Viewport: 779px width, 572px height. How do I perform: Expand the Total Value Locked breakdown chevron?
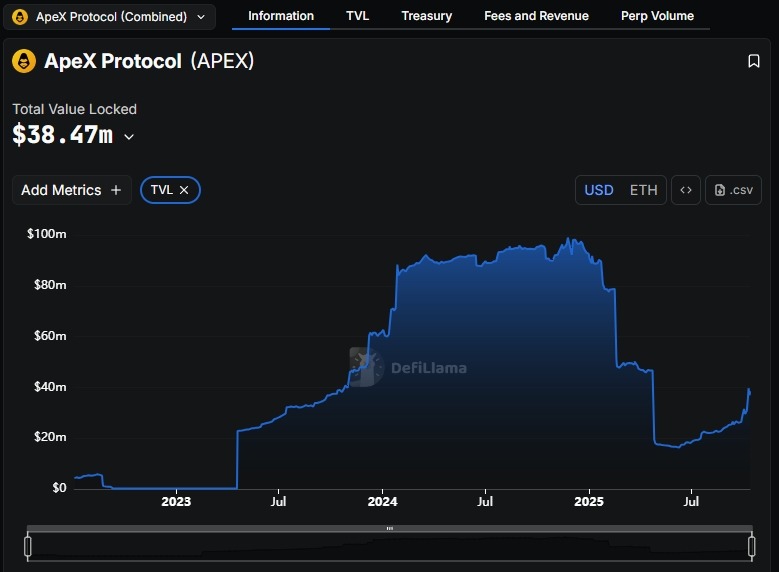[x=129, y=137]
